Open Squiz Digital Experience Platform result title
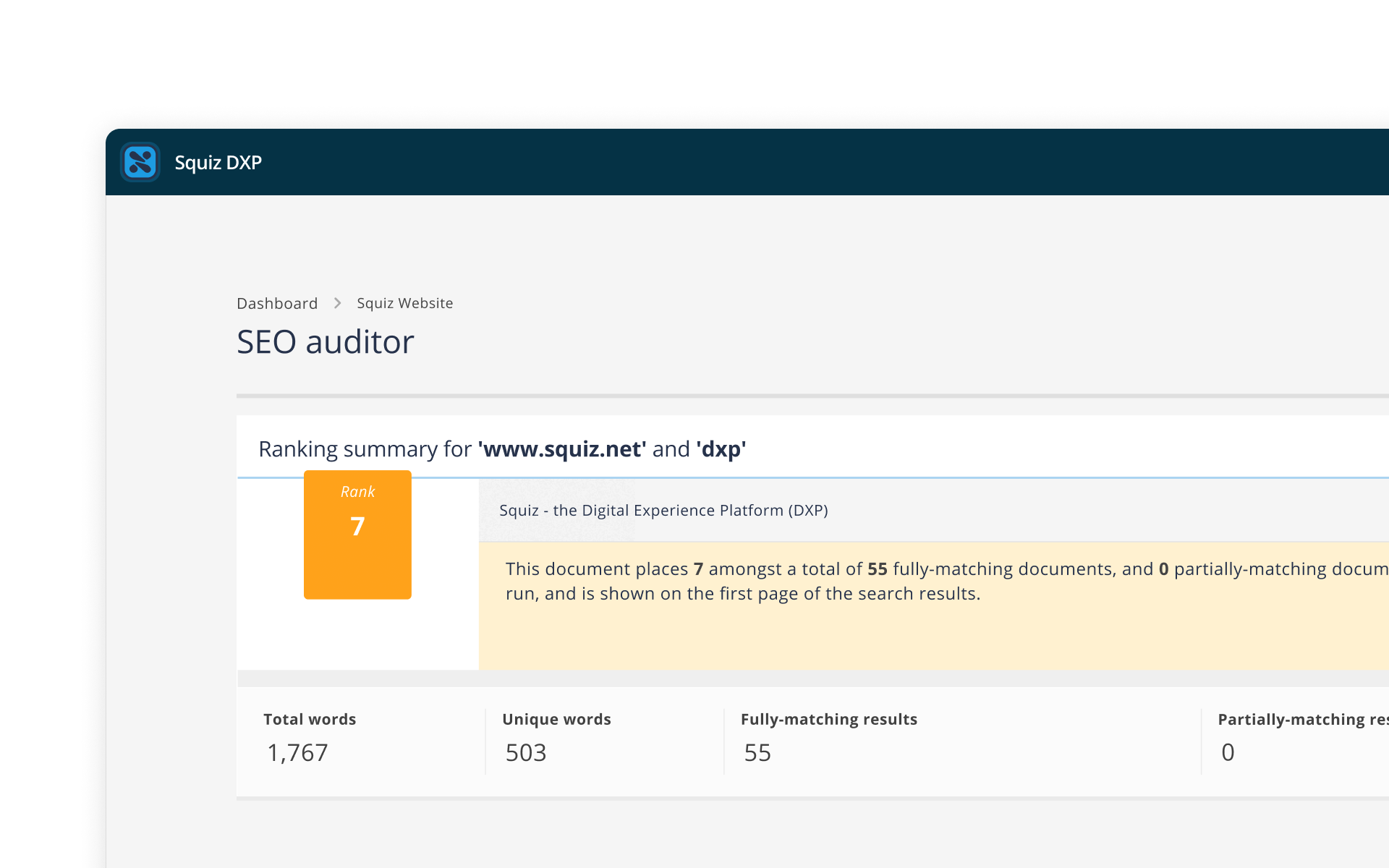The width and height of the screenshot is (1389, 868). tap(663, 511)
